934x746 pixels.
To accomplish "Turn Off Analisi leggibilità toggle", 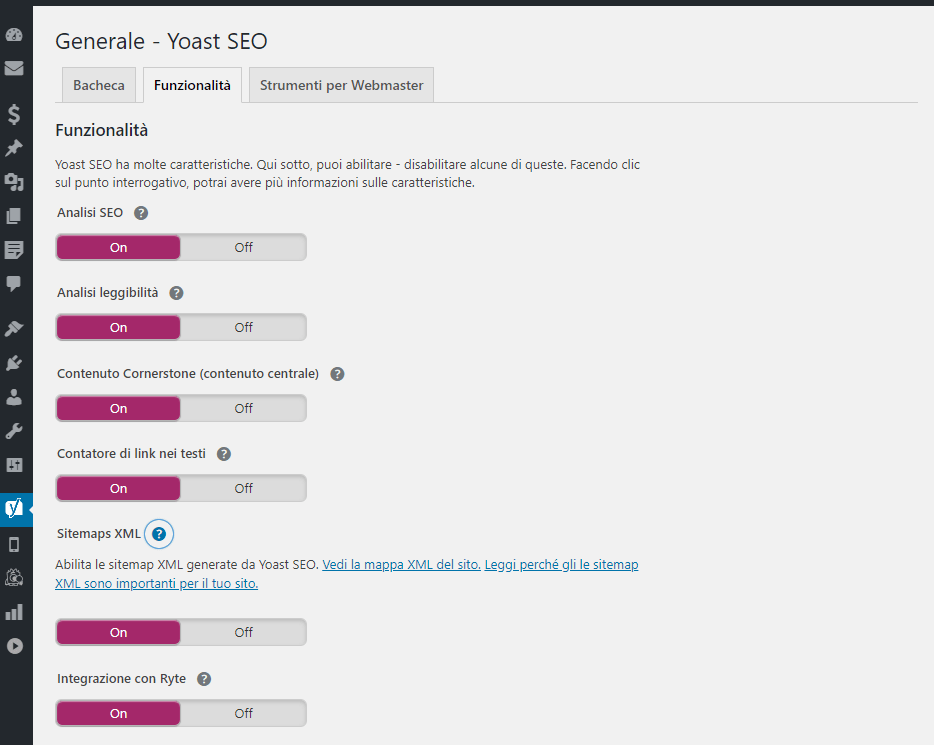I will [x=243, y=327].
